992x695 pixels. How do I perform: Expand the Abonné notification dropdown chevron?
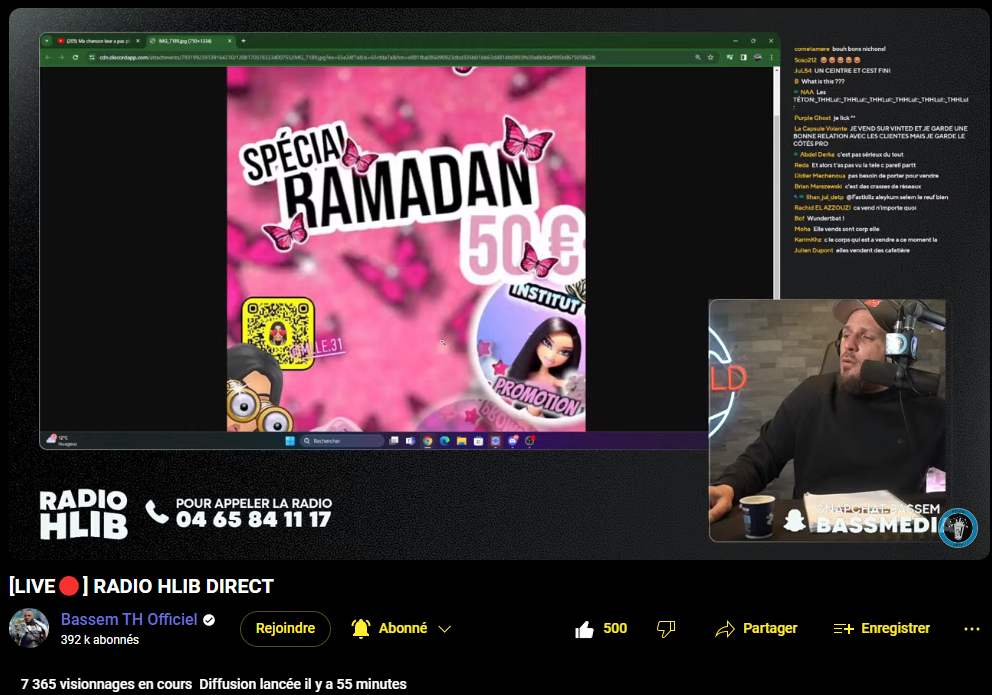(445, 629)
